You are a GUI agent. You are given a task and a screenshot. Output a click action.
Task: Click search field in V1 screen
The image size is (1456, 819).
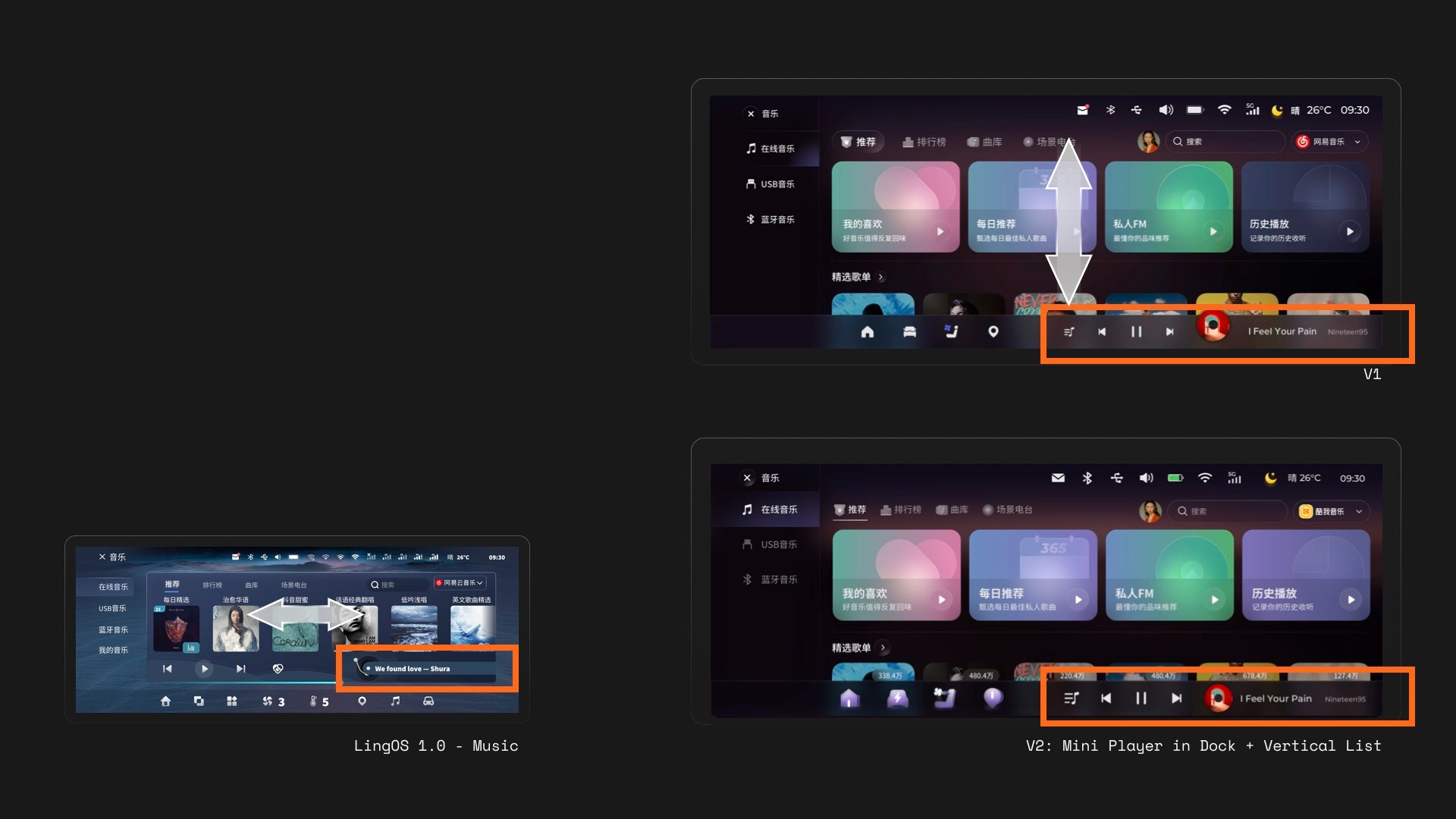click(x=1225, y=142)
